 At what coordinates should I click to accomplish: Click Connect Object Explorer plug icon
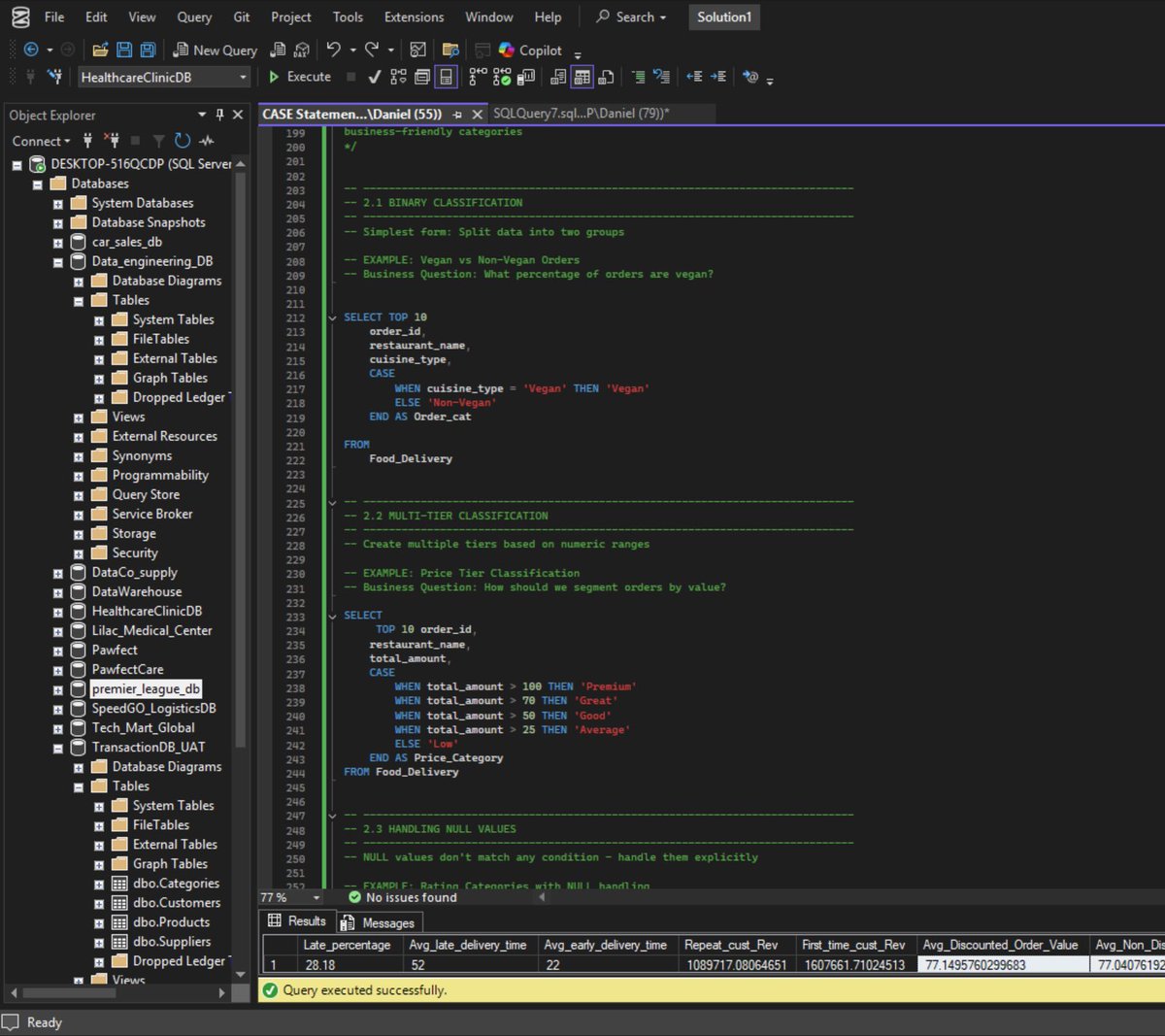coord(87,141)
